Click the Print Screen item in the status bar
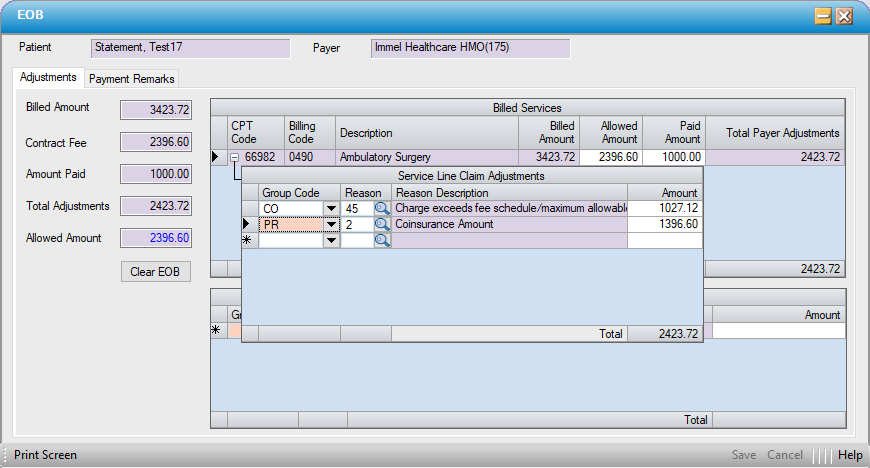This screenshot has height=468, width=870. pos(45,455)
